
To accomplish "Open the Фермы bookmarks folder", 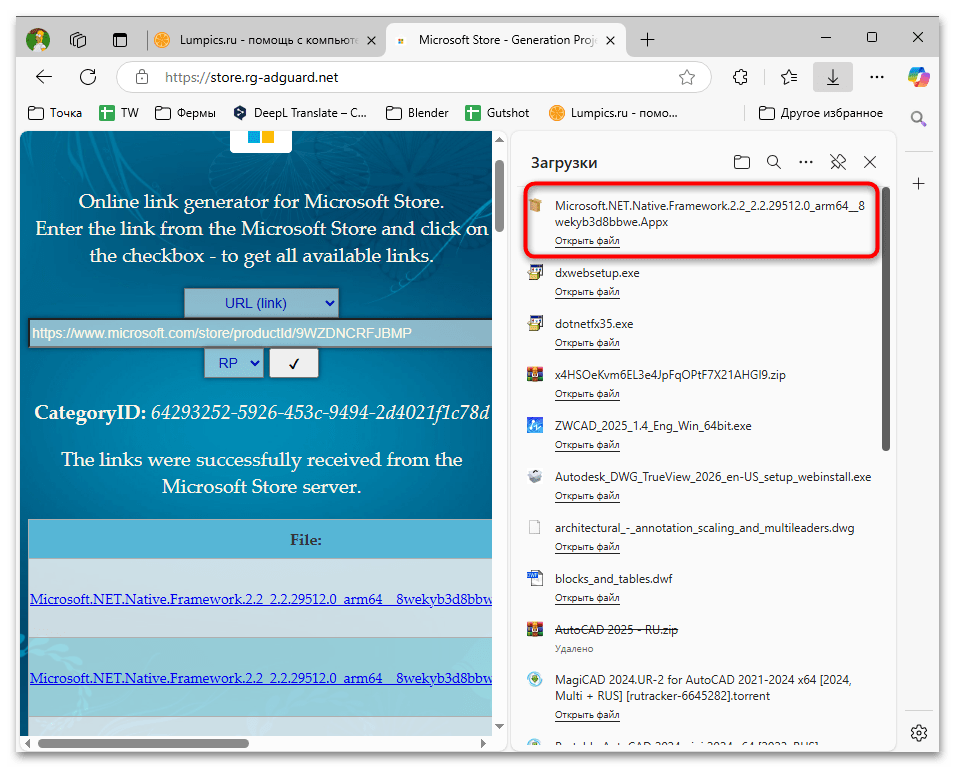I will click(x=185, y=113).
